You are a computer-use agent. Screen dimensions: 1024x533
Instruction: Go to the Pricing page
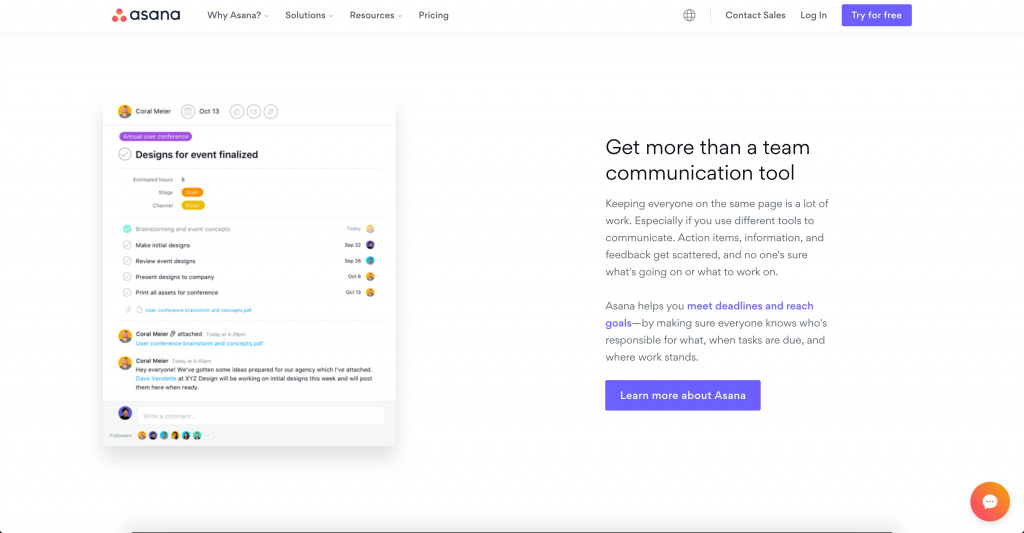point(433,15)
